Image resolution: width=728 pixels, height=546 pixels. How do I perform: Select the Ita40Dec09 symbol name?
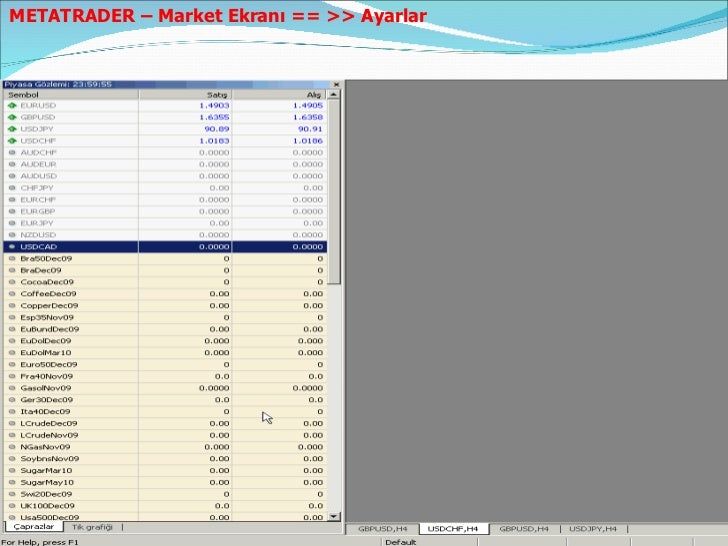[x=45, y=412]
